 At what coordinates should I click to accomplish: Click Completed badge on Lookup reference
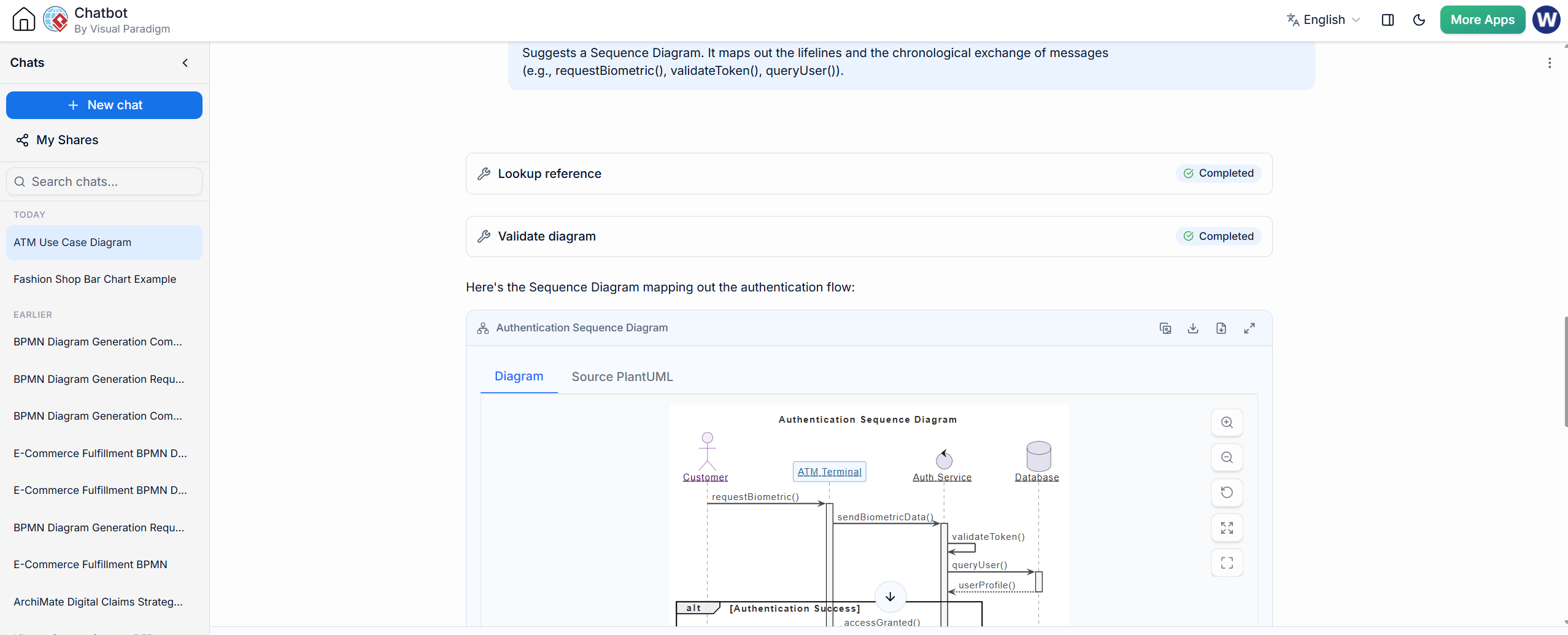click(1218, 174)
